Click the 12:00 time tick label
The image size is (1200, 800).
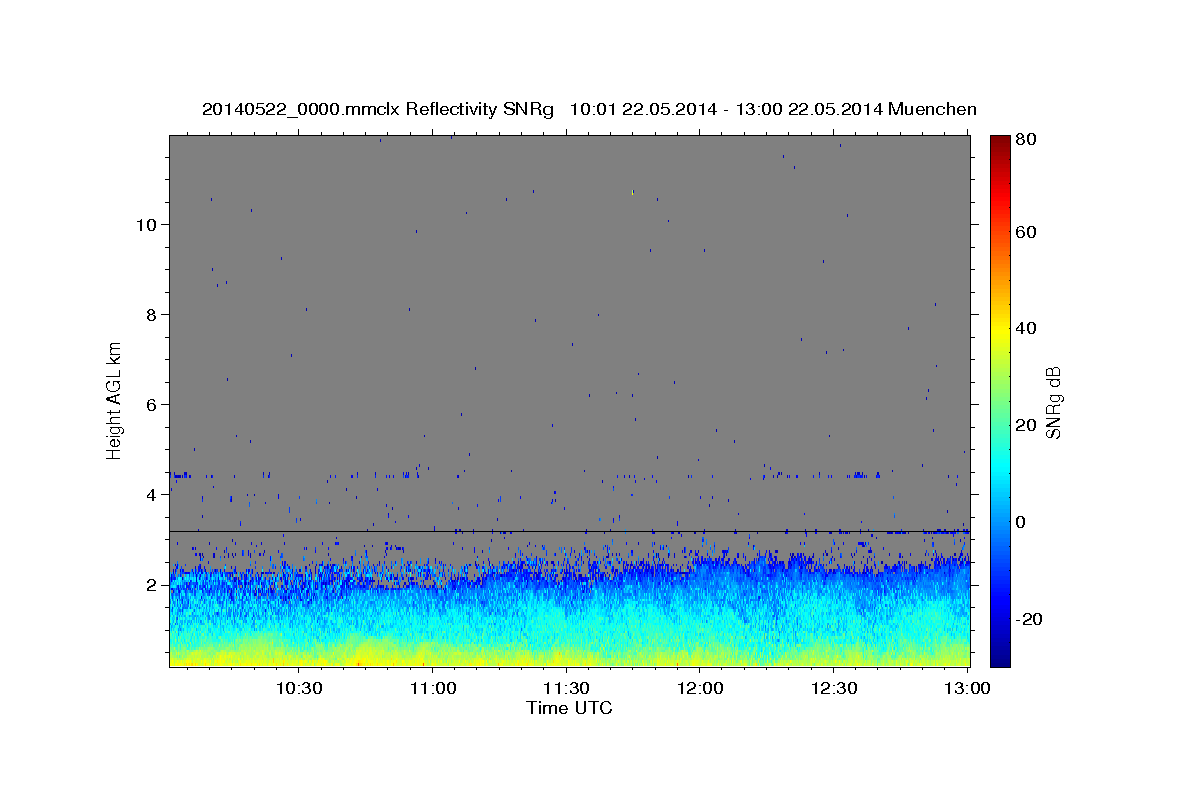click(x=700, y=688)
